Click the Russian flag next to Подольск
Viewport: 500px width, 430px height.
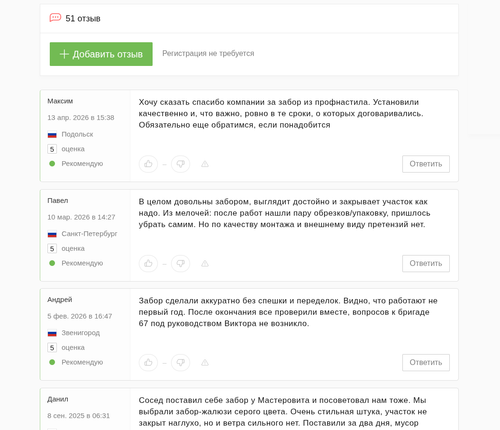pyautogui.click(x=52, y=135)
